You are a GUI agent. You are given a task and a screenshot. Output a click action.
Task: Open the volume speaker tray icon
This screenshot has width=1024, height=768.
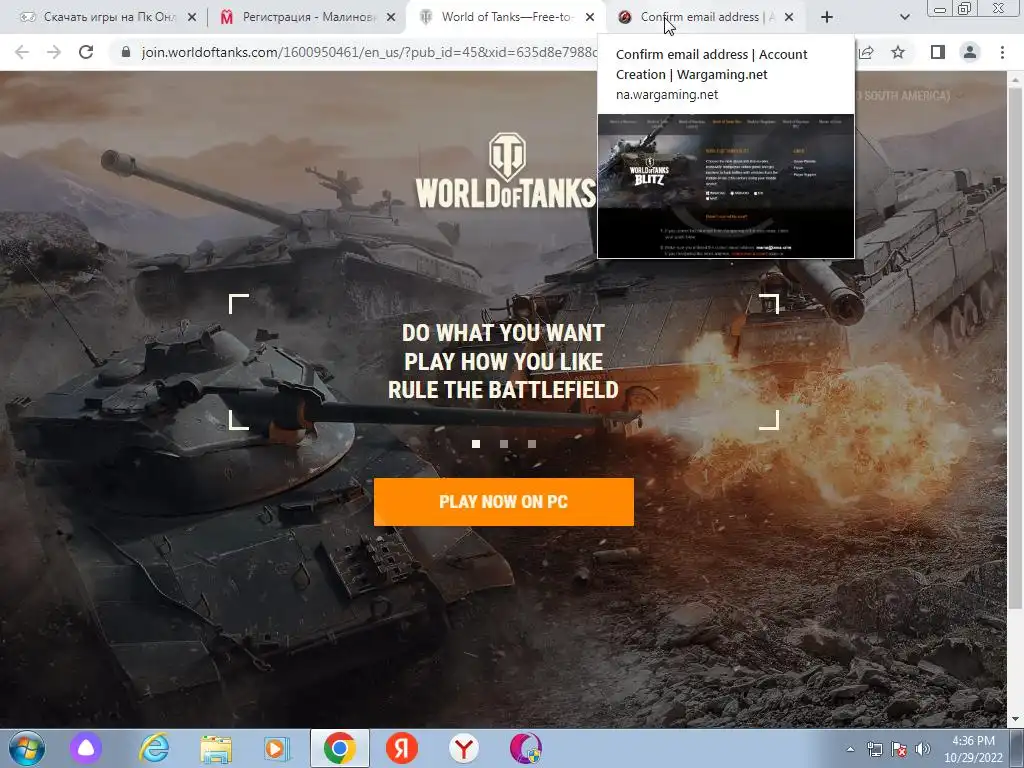(x=923, y=750)
